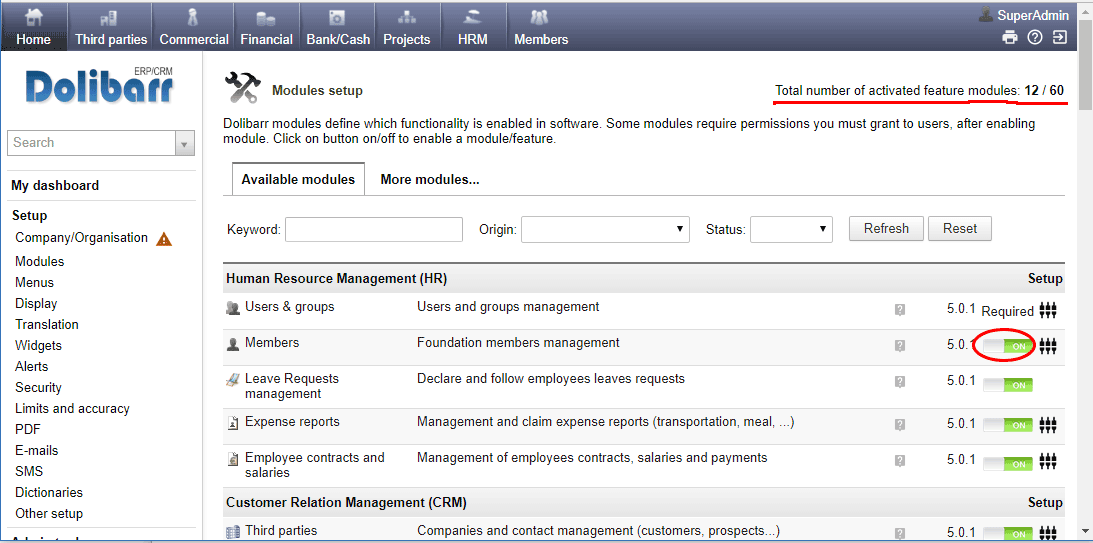Show help info for Leave Requests management
This screenshot has width=1093, height=543.
pyautogui.click(x=900, y=382)
